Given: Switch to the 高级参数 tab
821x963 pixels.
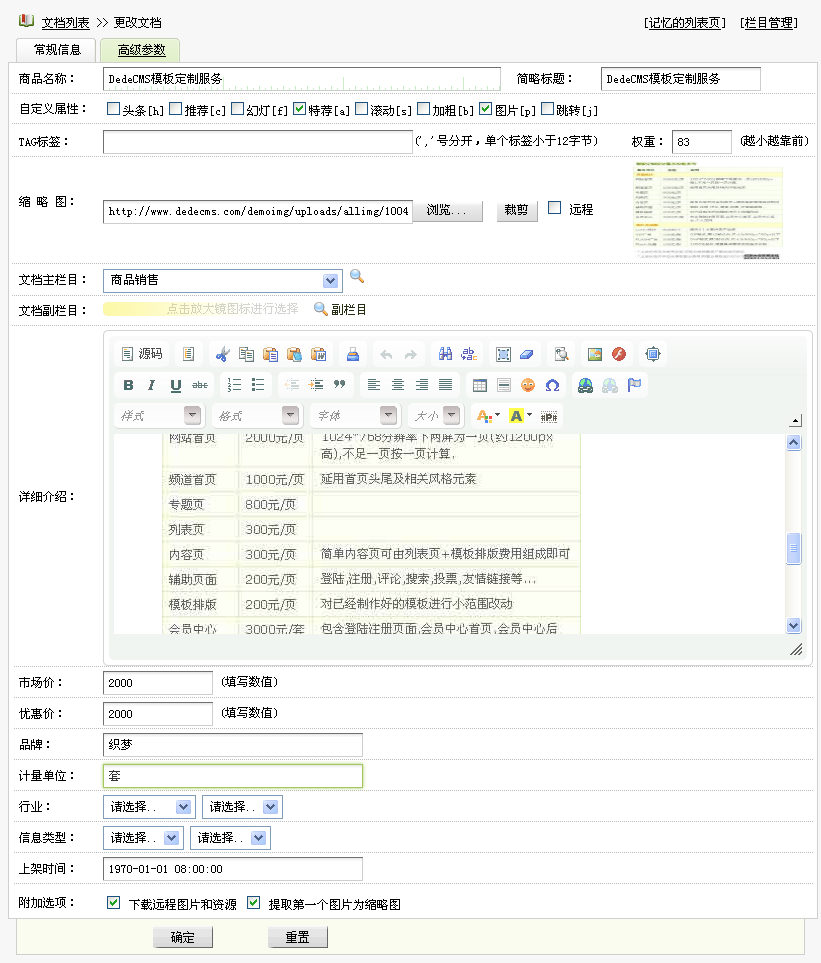Looking at the screenshot, I should pos(141,50).
